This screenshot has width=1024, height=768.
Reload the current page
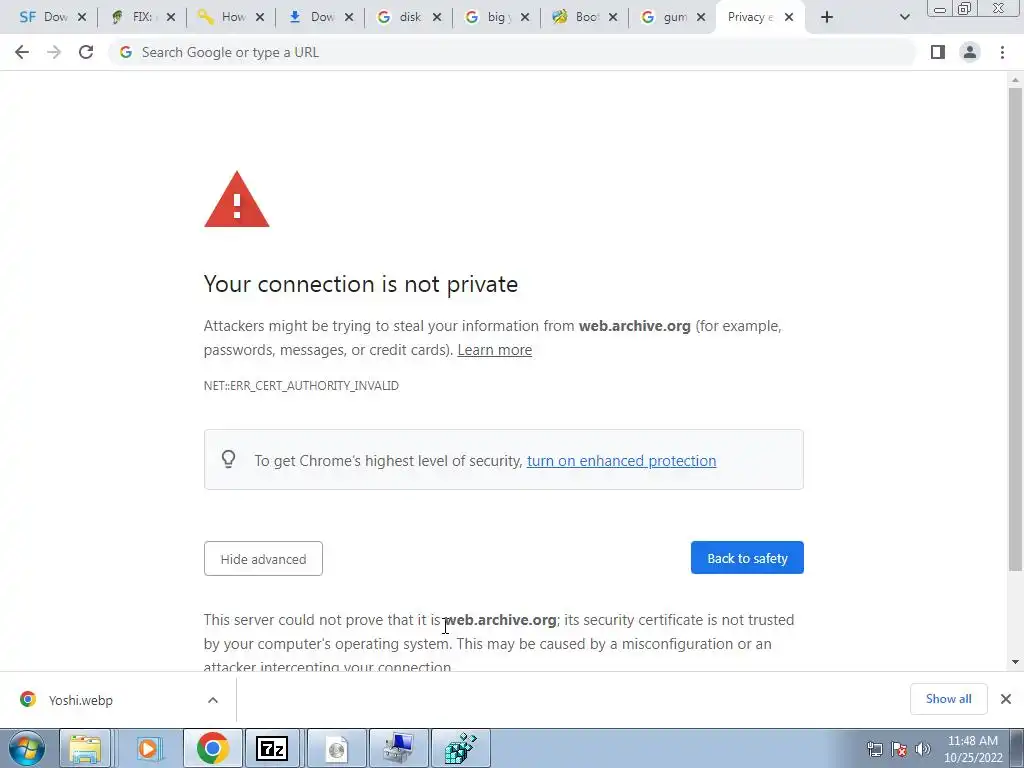pyautogui.click(x=86, y=52)
